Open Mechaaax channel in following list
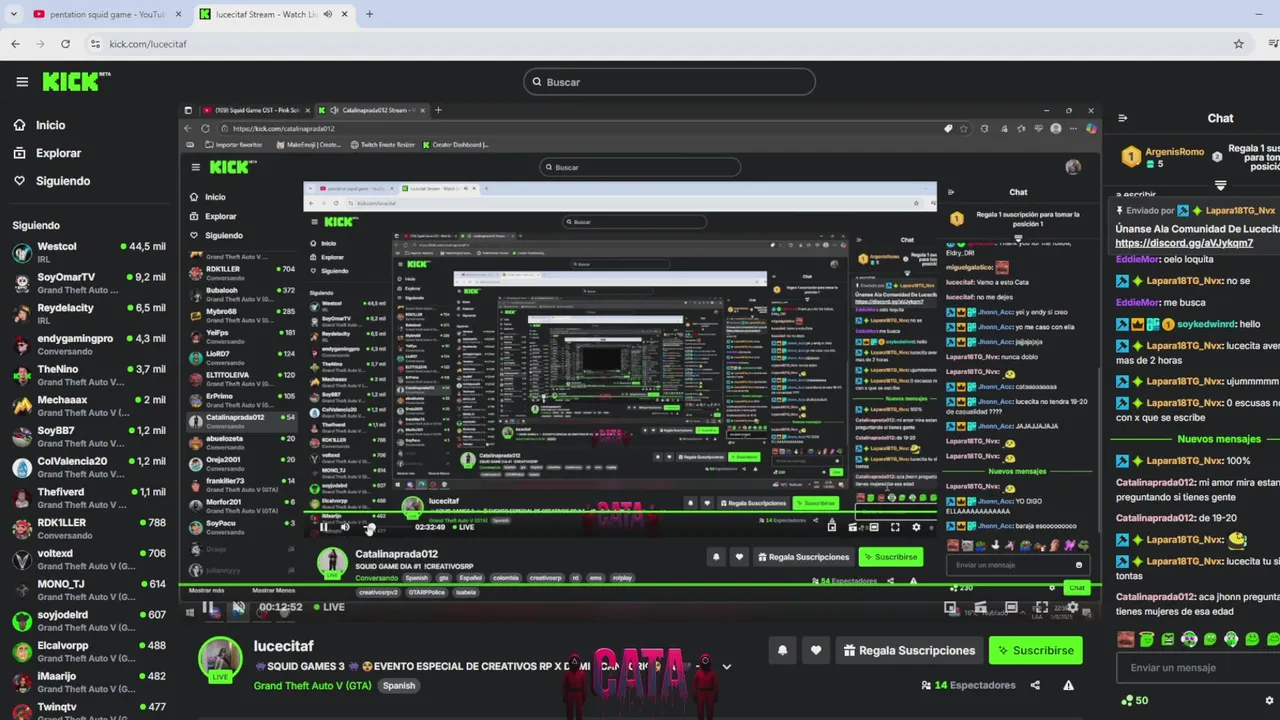The width and height of the screenshot is (1280, 720). [88, 406]
